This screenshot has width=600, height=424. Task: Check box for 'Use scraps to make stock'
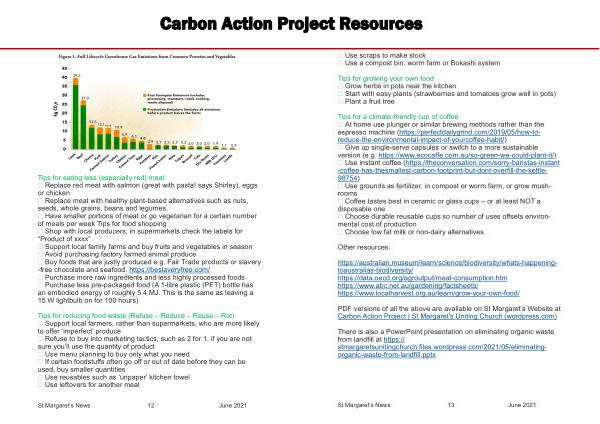(340, 56)
